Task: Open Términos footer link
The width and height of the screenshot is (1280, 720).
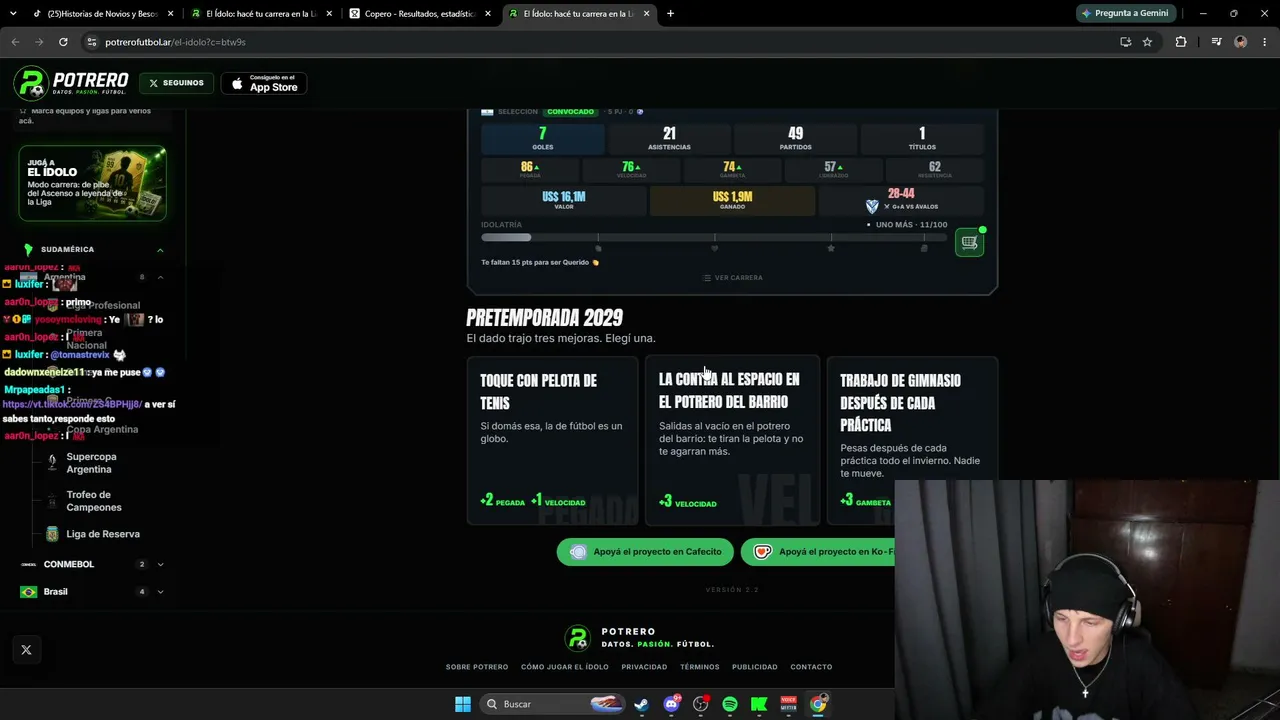Action: click(700, 667)
